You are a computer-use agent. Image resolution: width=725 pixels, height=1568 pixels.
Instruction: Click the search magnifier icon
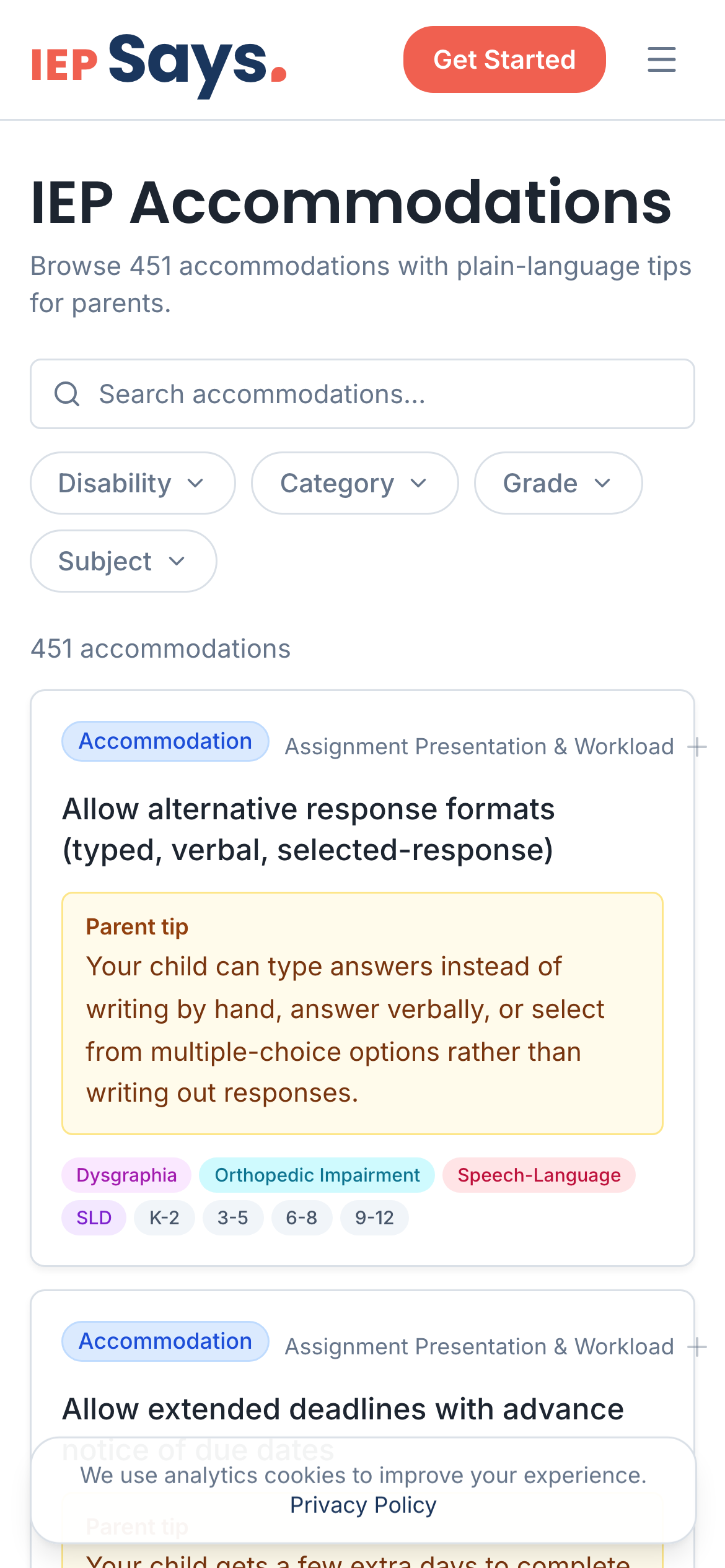pyautogui.click(x=67, y=394)
